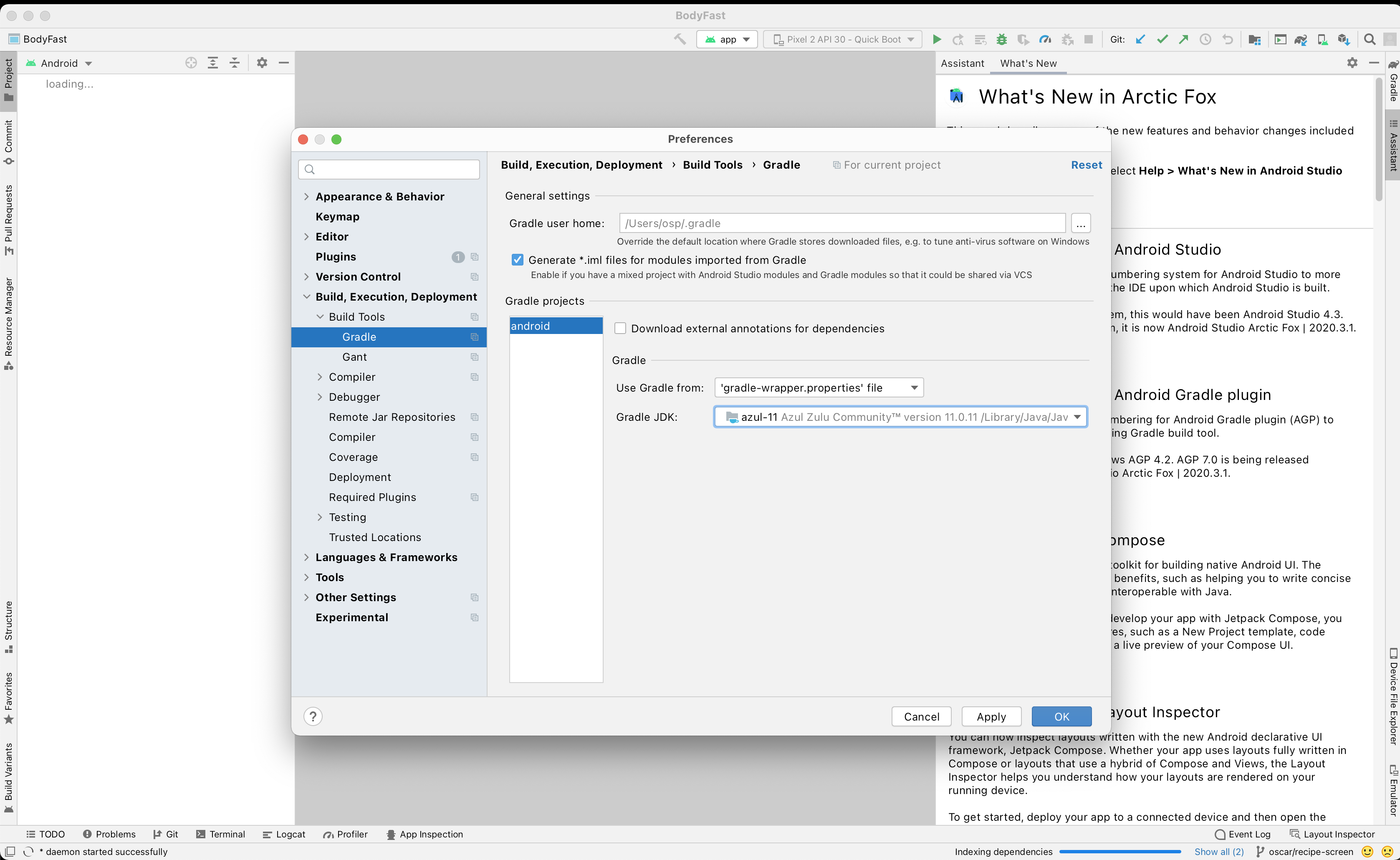
Task: Open the AVD Manager device icon
Action: pyautogui.click(x=1323, y=39)
